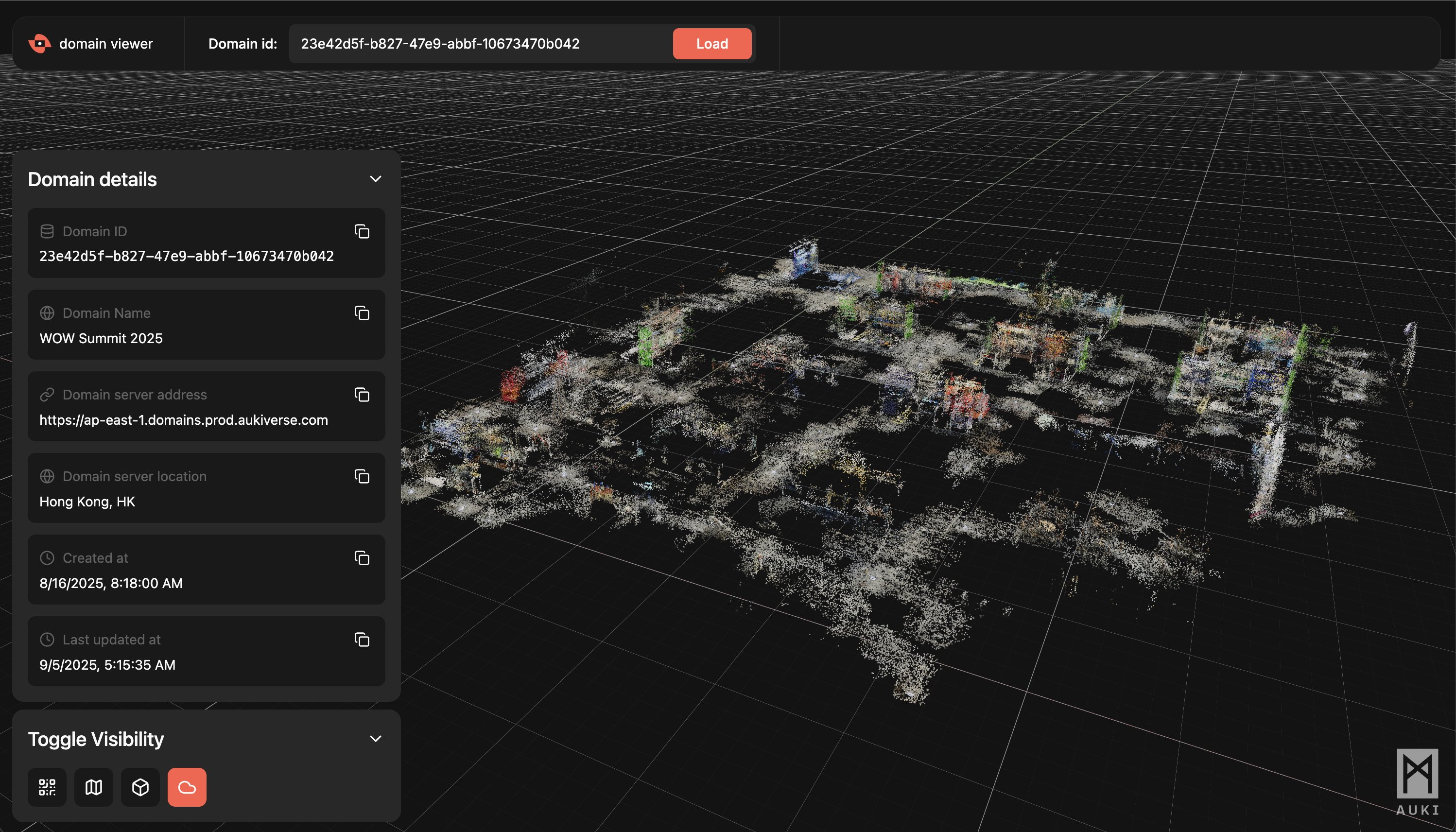Copy the Domain server location
Viewport: 1456px width, 832px height.
[x=362, y=477]
